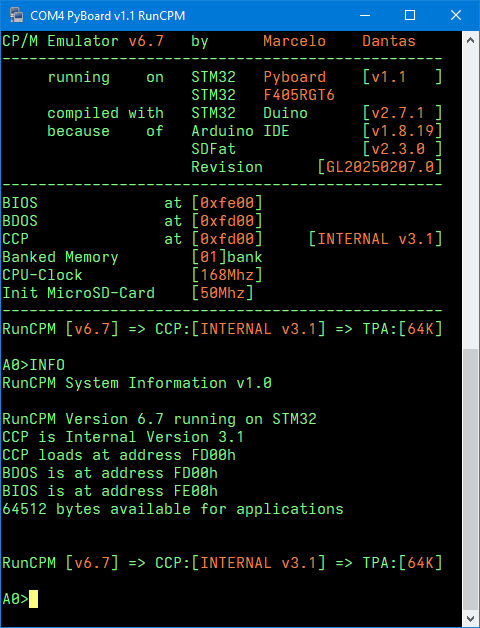Click 'CCP is Internal Version 3.1'
This screenshot has width=480, height=628.
pyautogui.click(x=123, y=437)
